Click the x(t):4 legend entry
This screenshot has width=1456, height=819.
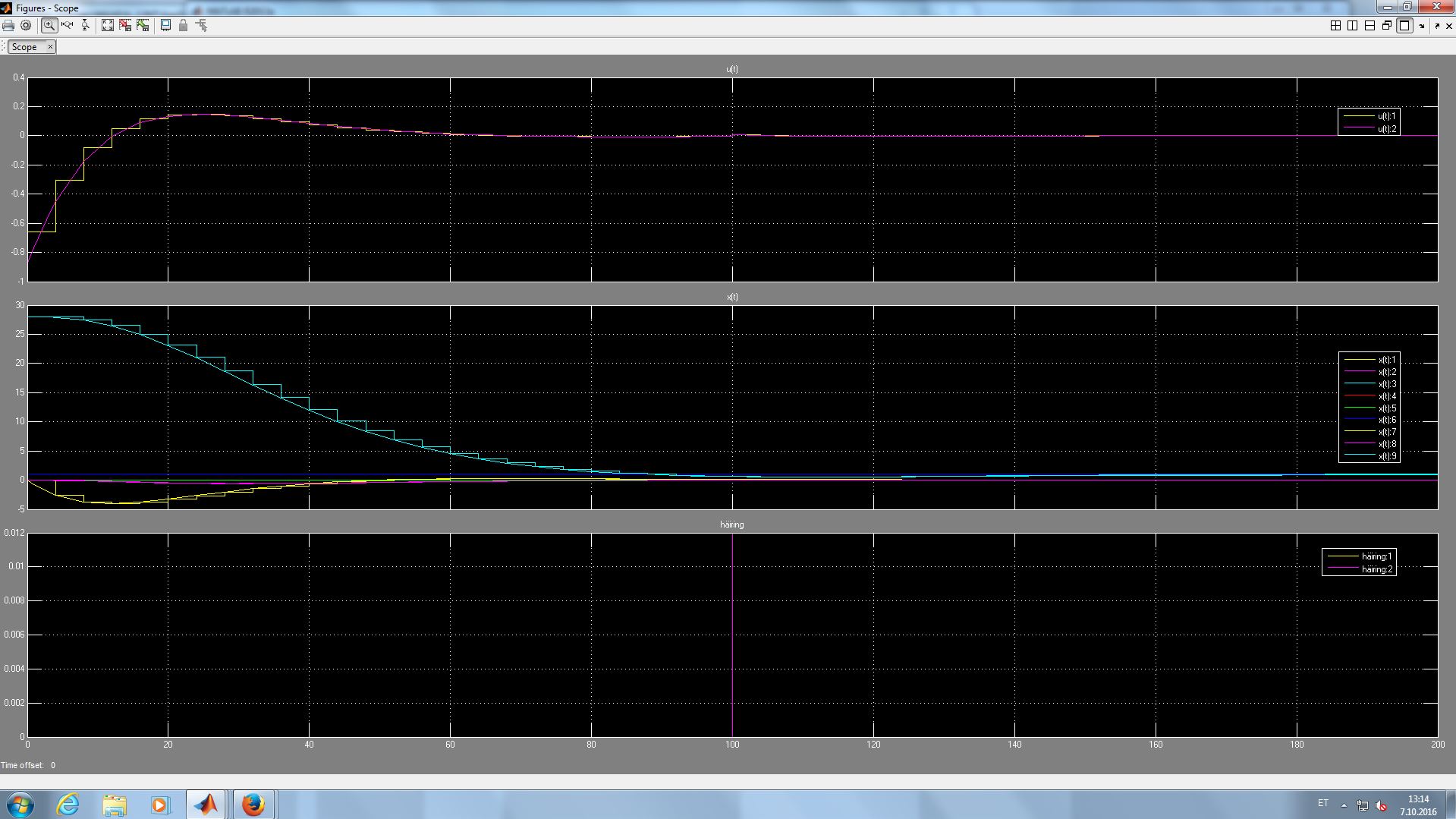[x=1369, y=396]
